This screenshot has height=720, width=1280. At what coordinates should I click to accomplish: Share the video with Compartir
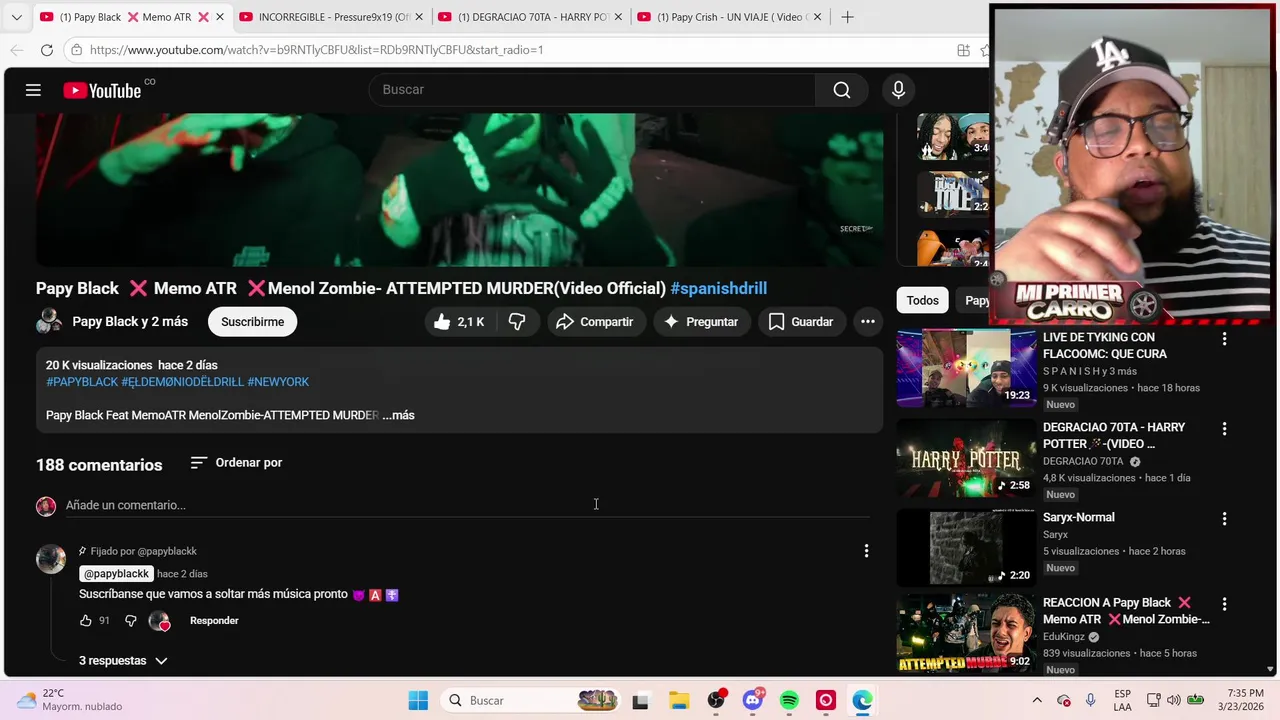[x=595, y=322]
